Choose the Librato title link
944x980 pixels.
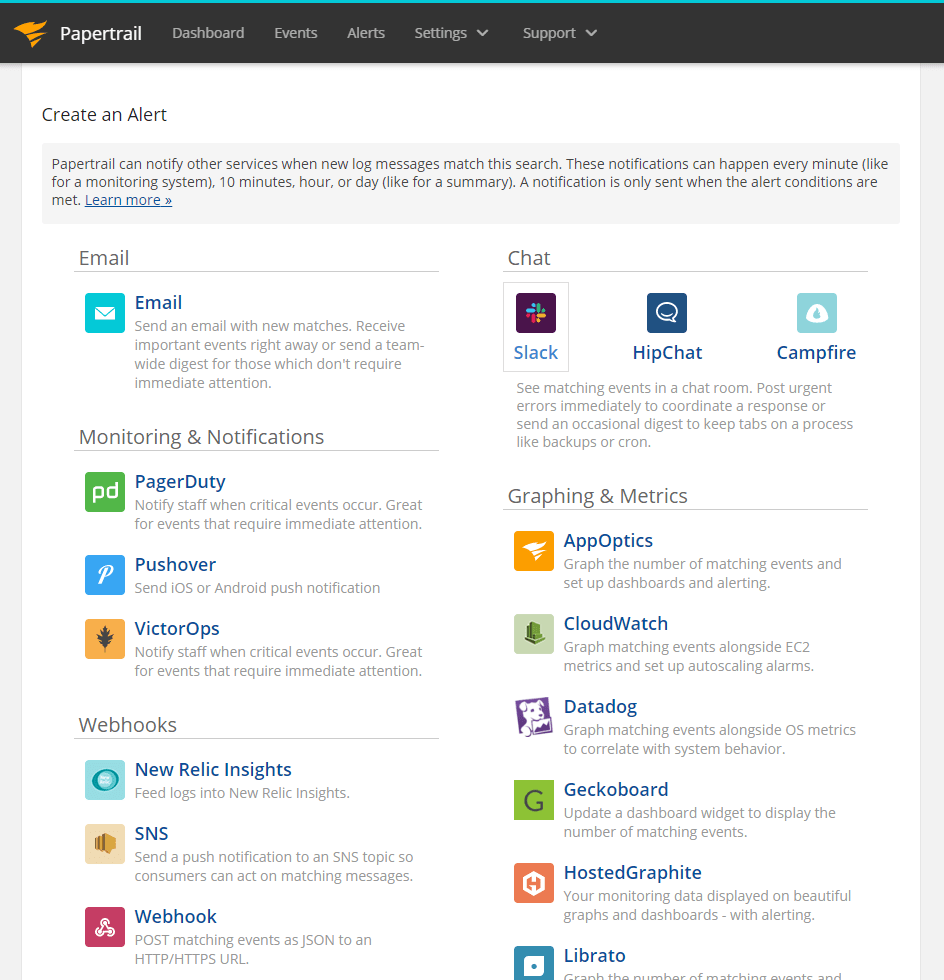click(595, 956)
